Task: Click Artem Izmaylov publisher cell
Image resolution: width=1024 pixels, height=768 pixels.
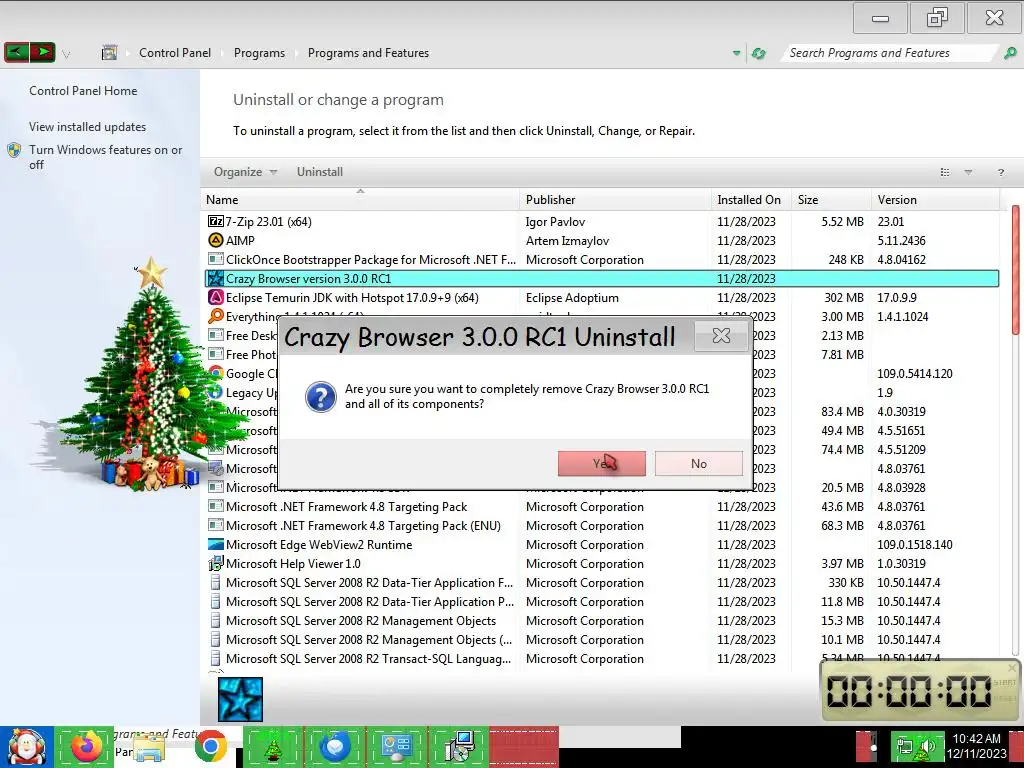Action: click(x=568, y=241)
